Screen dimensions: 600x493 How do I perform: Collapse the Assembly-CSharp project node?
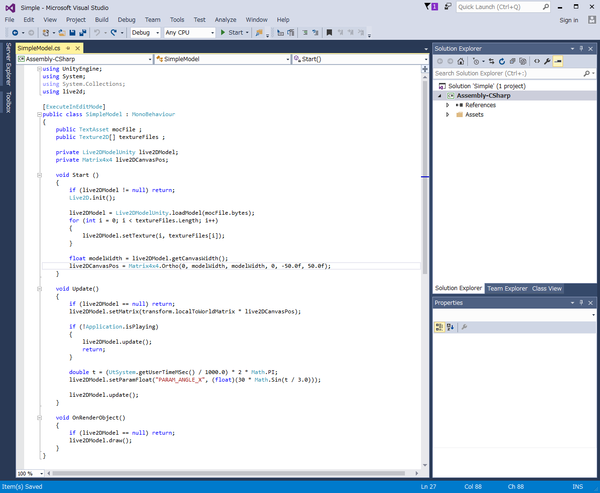coord(440,96)
